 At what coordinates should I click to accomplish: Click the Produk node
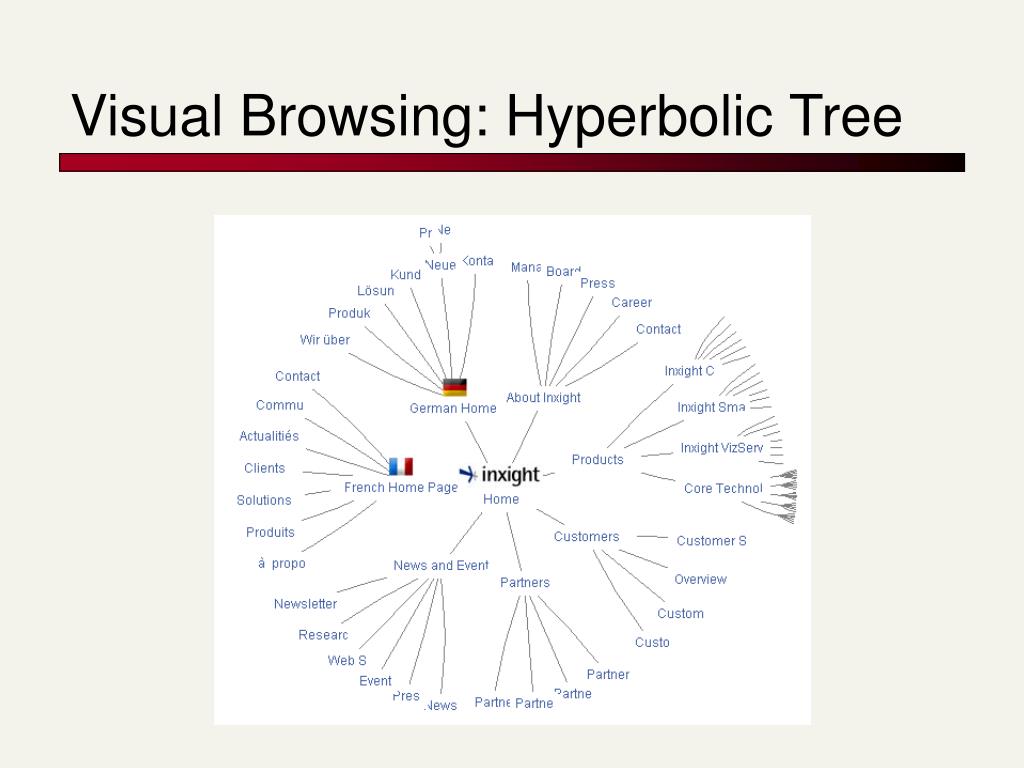coord(349,313)
